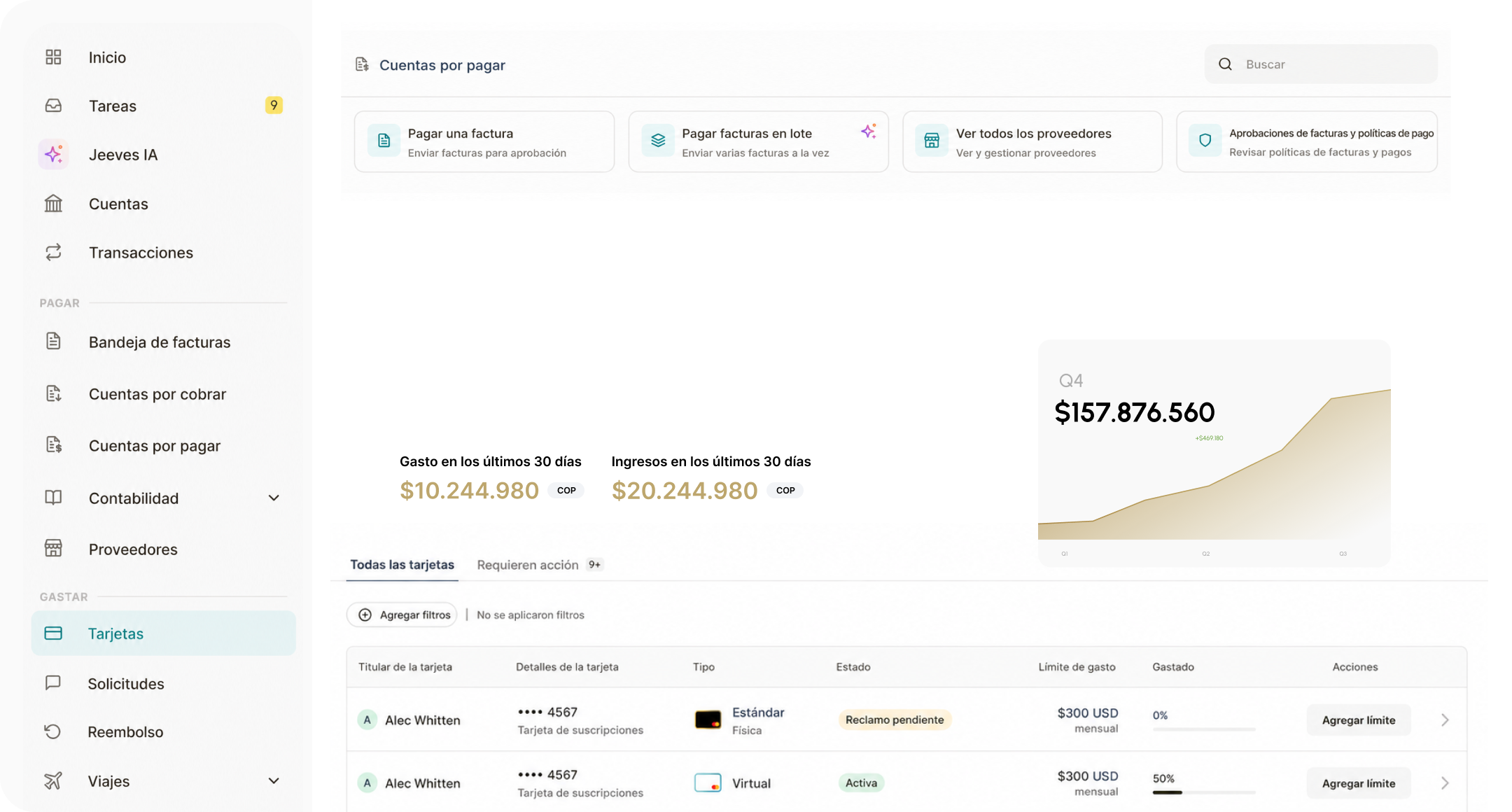Open Ver todos los proveedores card

pos(1032,141)
